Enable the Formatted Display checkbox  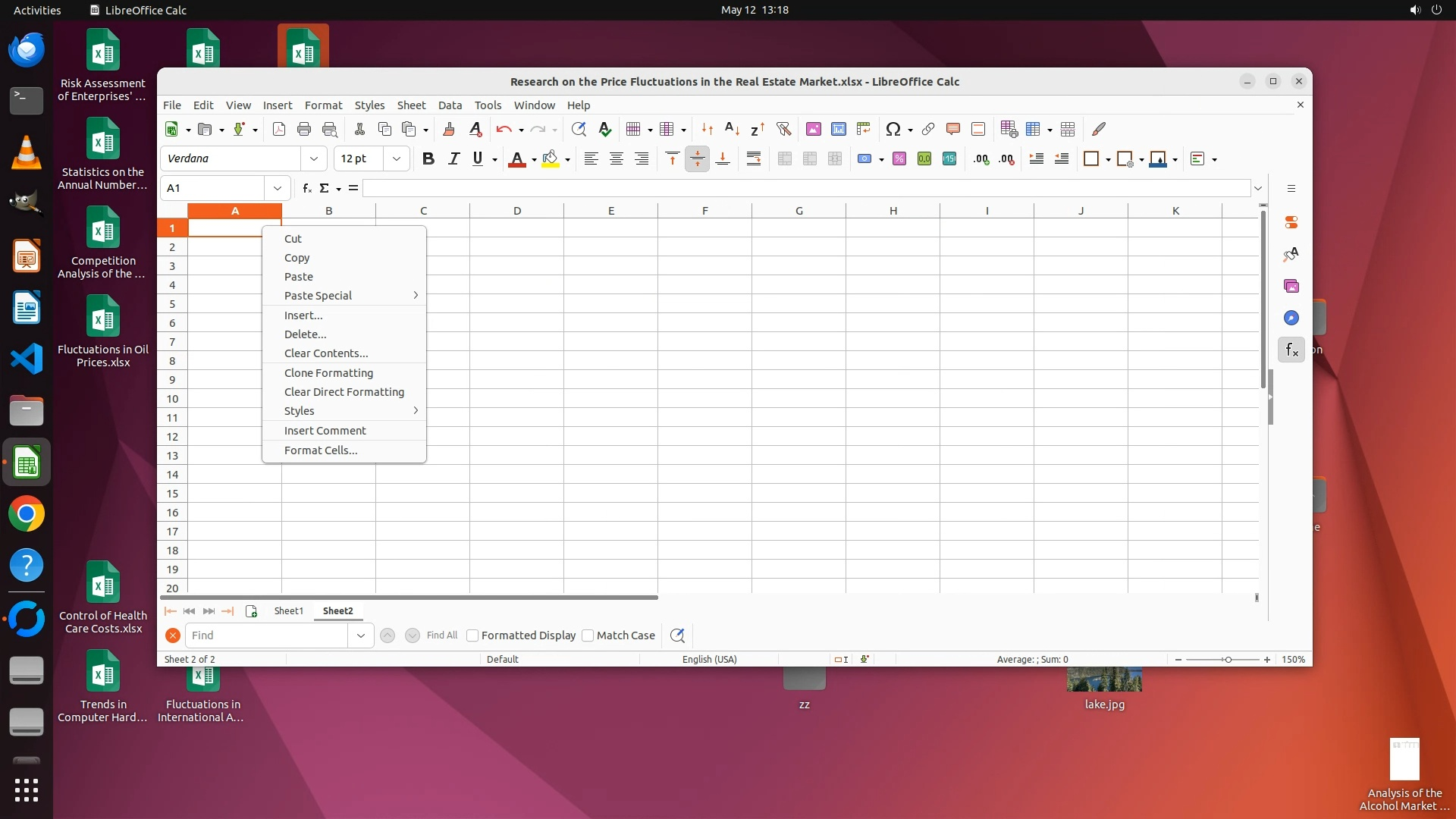[x=472, y=635]
